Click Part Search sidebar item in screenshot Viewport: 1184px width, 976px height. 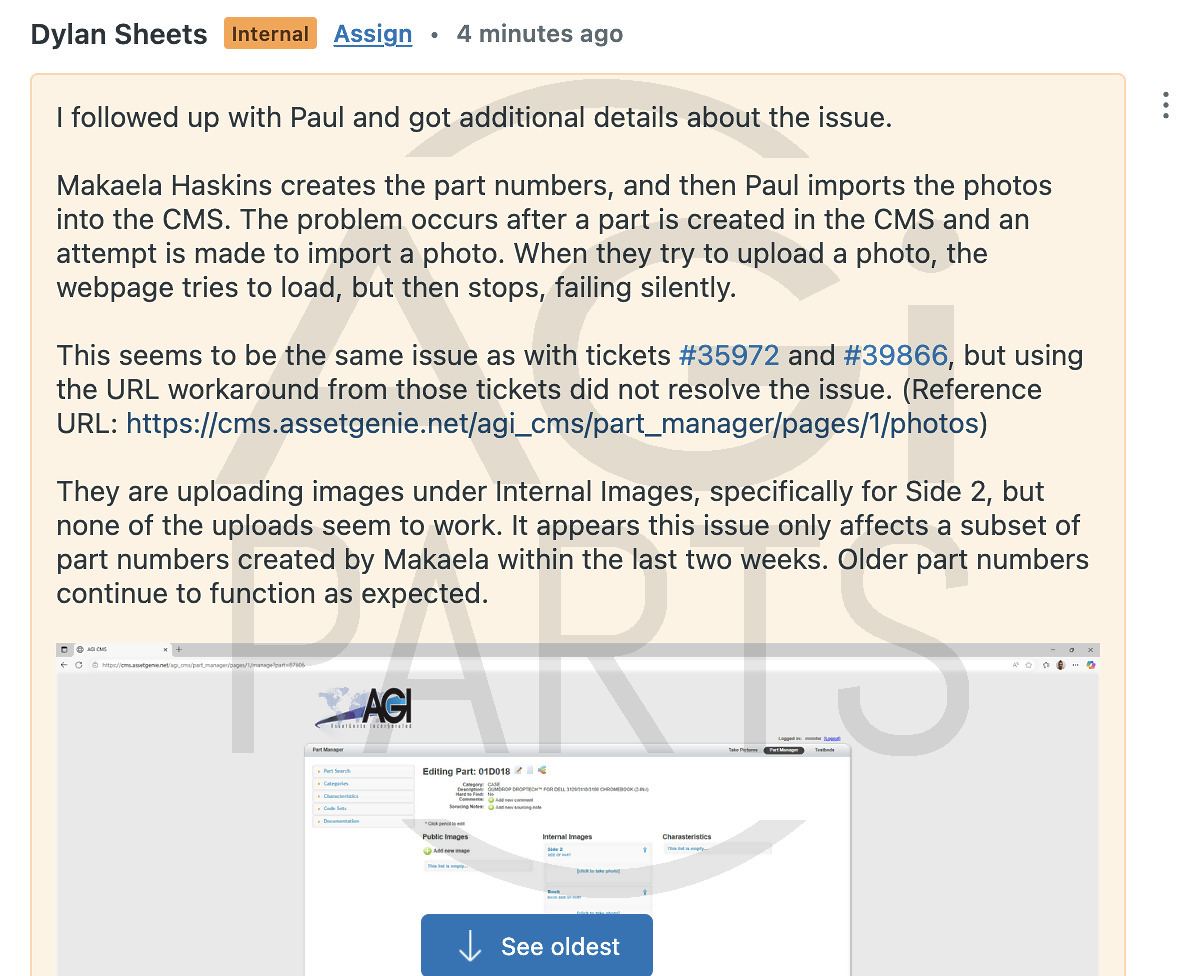pyautogui.click(x=337, y=771)
